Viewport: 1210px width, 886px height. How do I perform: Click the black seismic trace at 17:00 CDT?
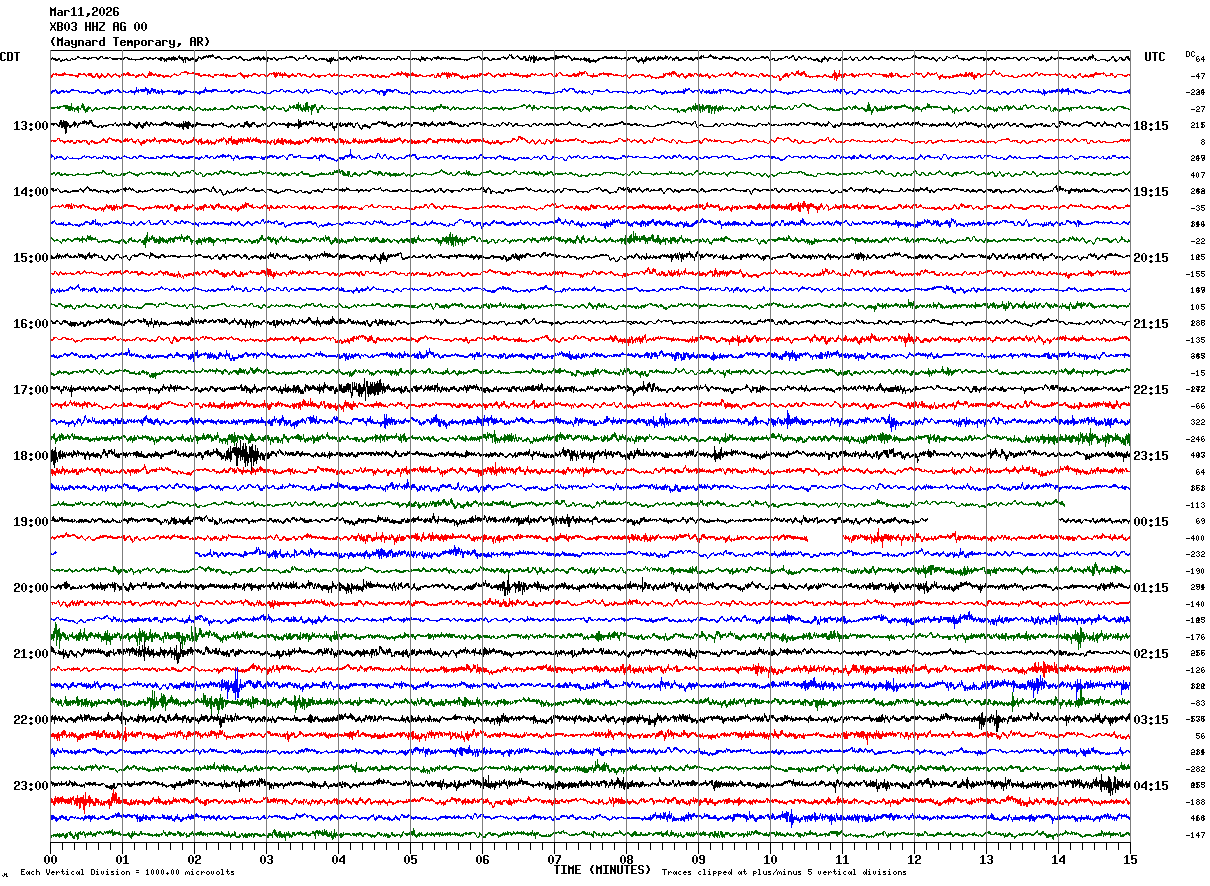pos(590,389)
